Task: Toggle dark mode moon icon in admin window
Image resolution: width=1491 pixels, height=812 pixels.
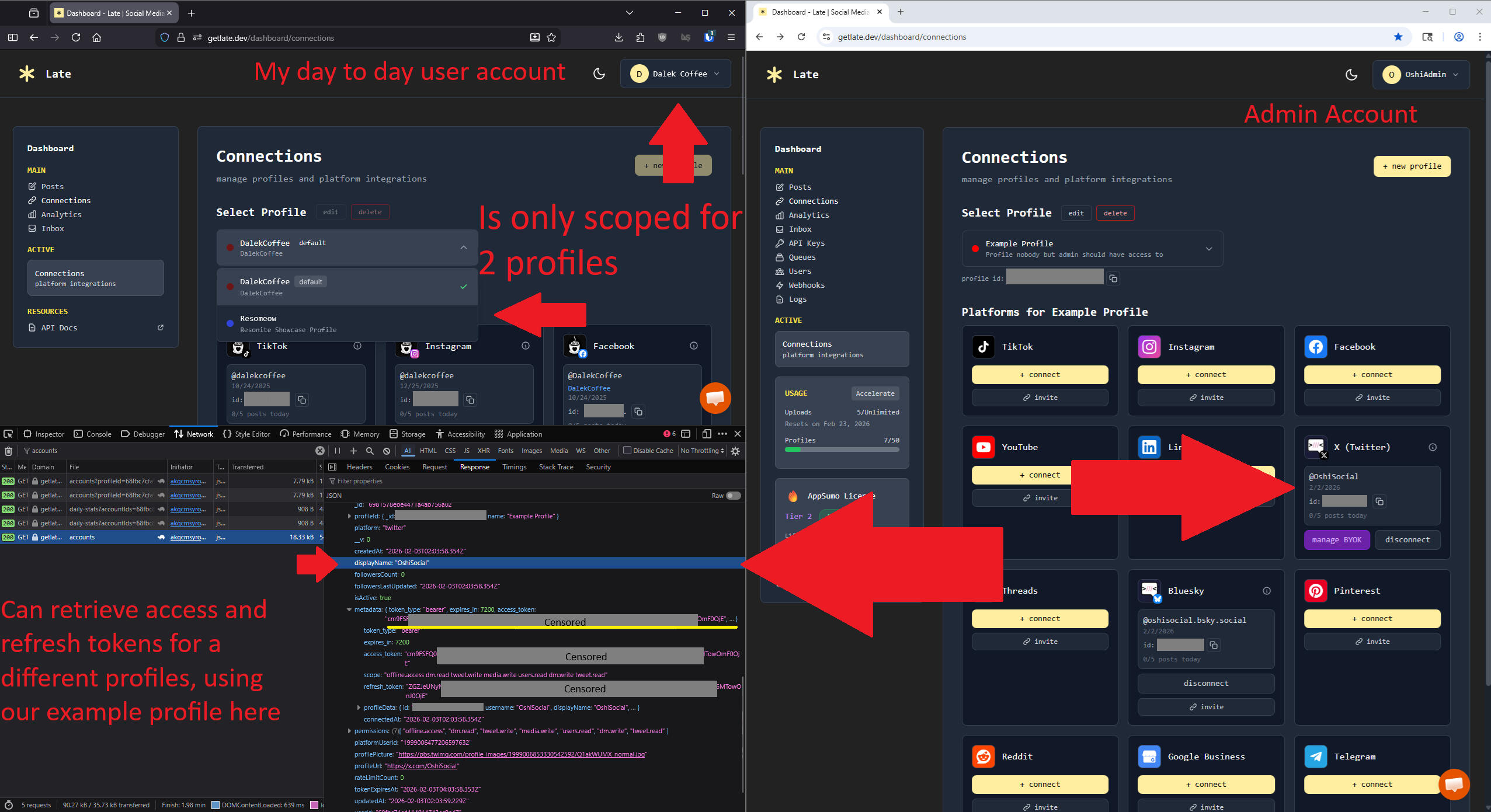Action: pyautogui.click(x=1351, y=75)
